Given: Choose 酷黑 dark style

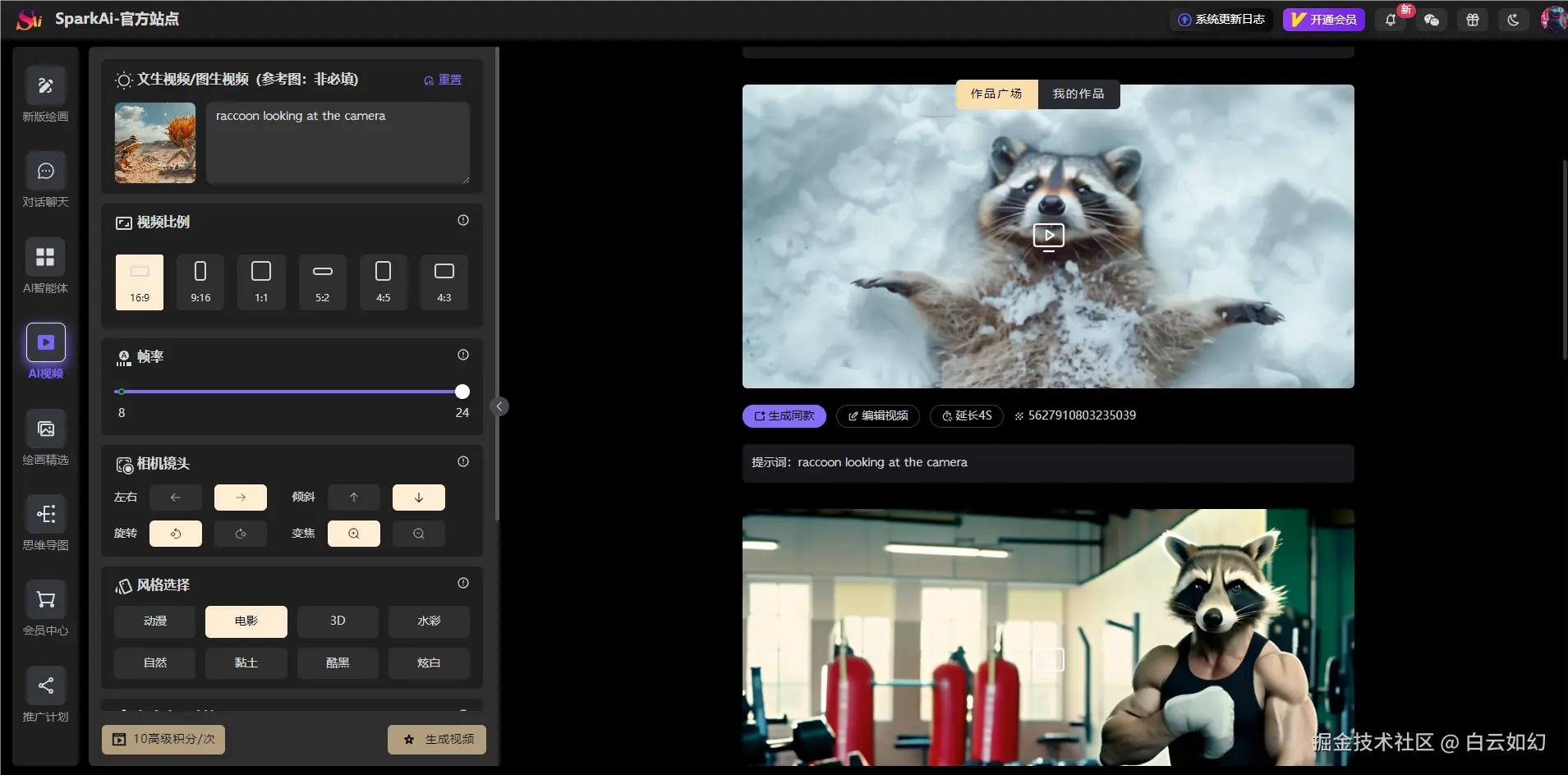Looking at the screenshot, I should point(338,663).
